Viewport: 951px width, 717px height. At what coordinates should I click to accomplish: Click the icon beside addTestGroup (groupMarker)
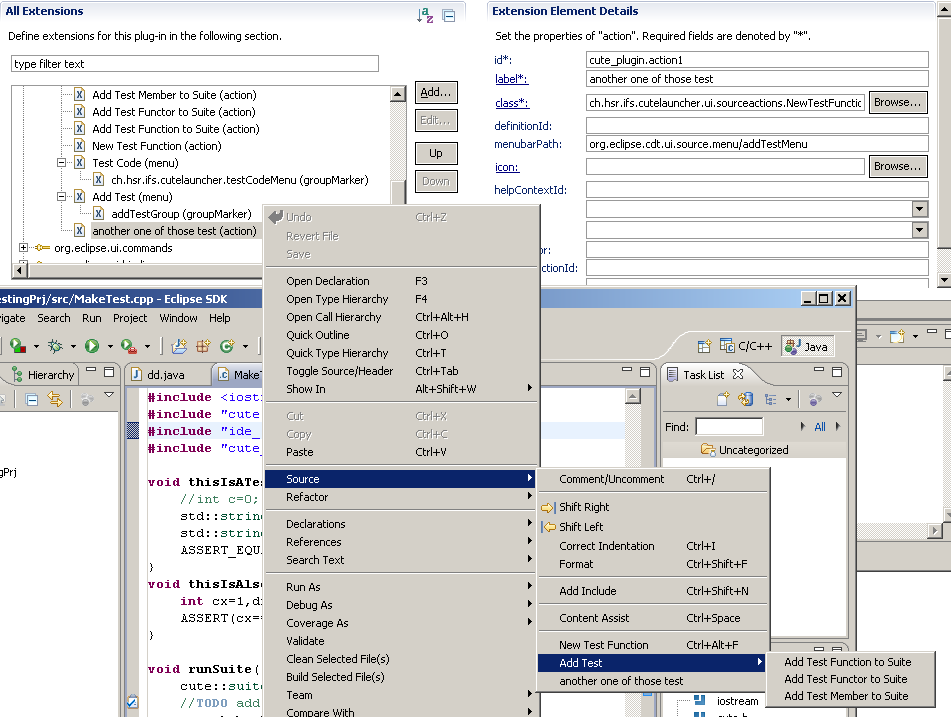(x=98, y=214)
